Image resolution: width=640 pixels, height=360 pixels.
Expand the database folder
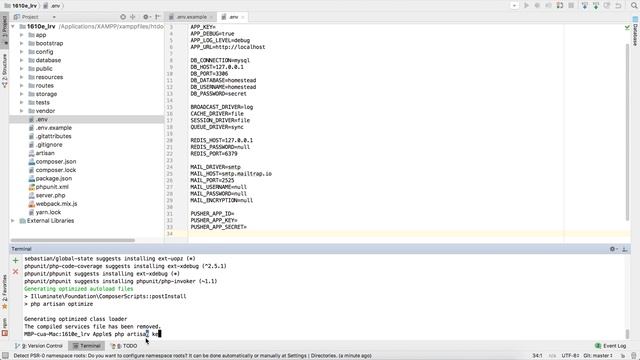[x=22, y=60]
